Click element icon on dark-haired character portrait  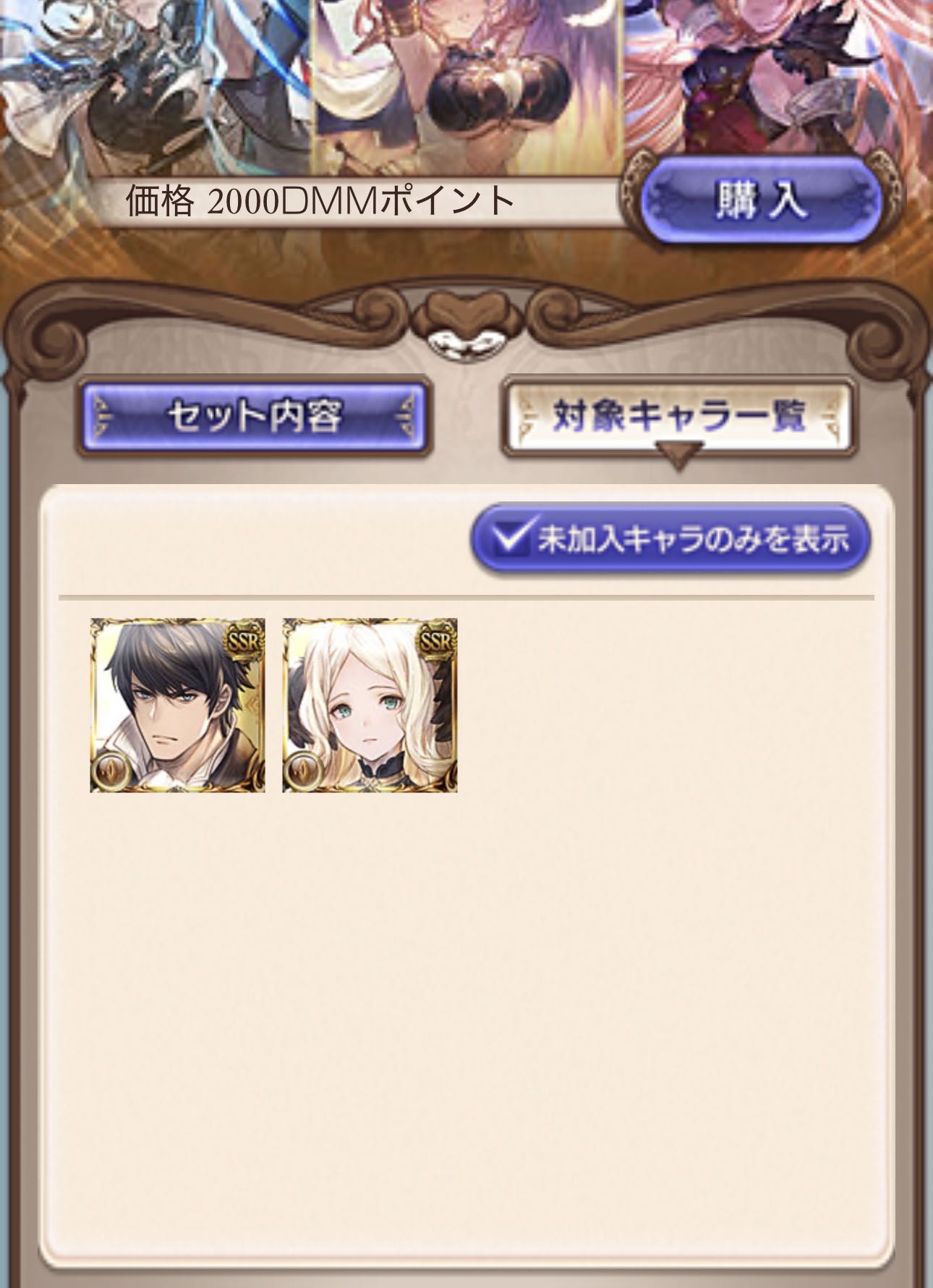tap(113, 771)
